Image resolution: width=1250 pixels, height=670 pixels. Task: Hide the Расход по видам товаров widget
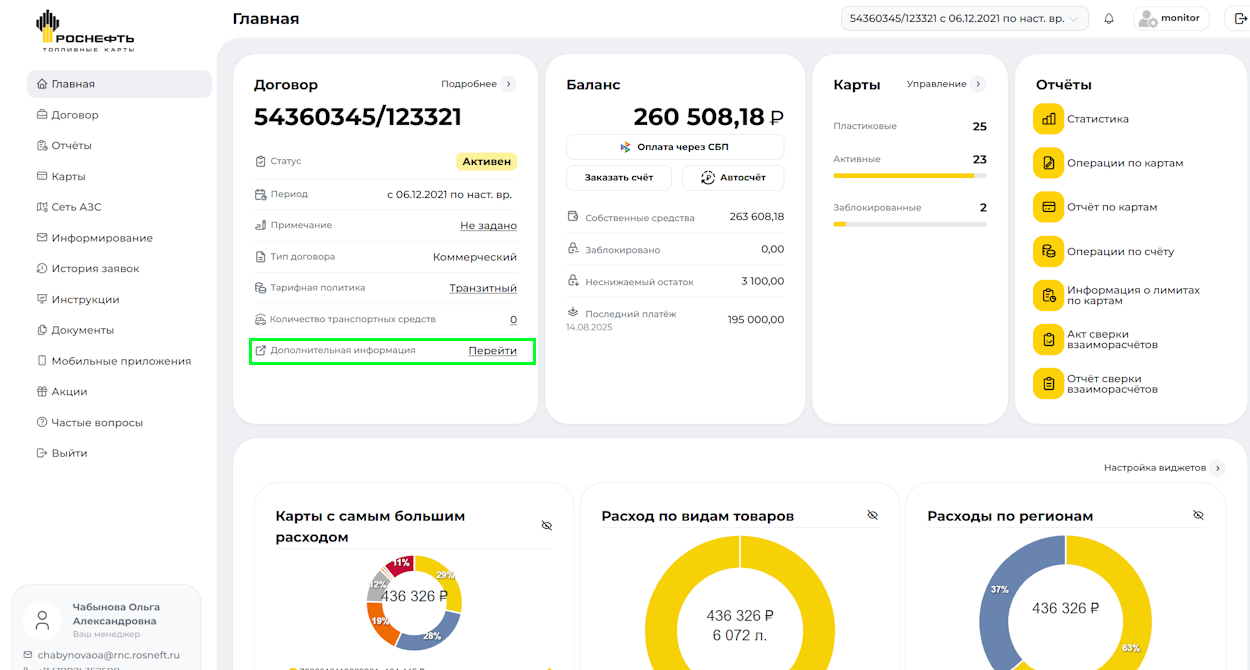tap(872, 516)
